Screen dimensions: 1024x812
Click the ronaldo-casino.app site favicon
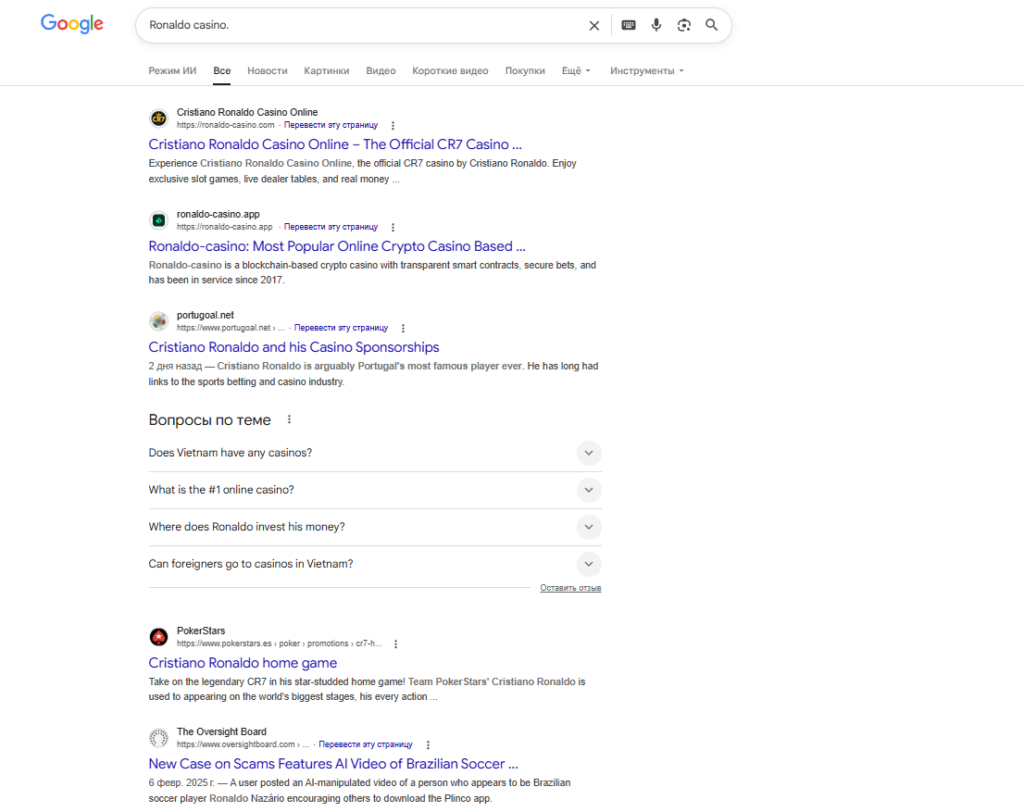click(159, 220)
